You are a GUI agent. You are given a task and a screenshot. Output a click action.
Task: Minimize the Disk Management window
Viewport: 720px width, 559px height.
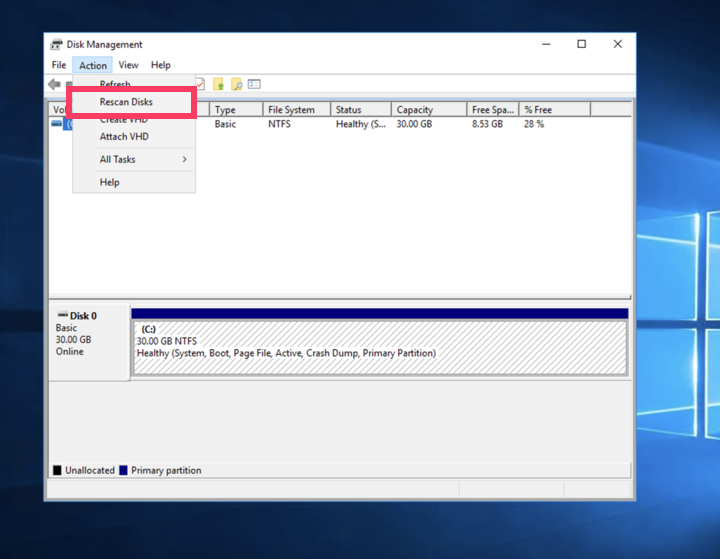tap(546, 44)
